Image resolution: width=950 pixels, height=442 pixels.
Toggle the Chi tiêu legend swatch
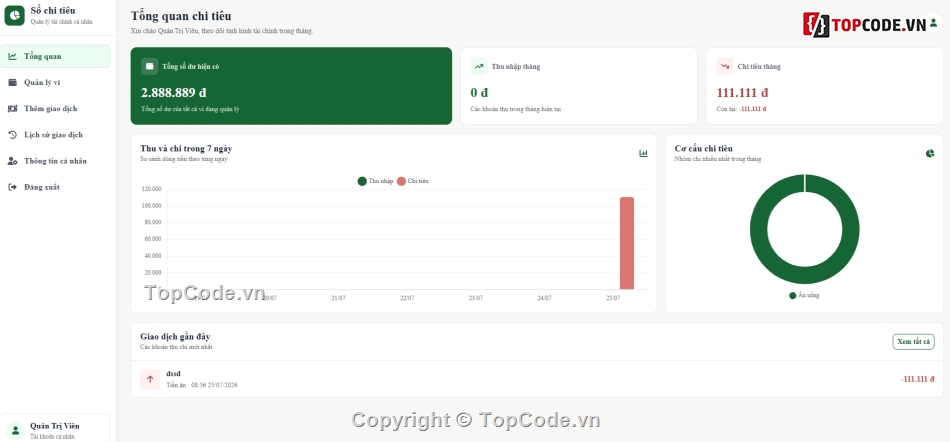click(x=401, y=181)
